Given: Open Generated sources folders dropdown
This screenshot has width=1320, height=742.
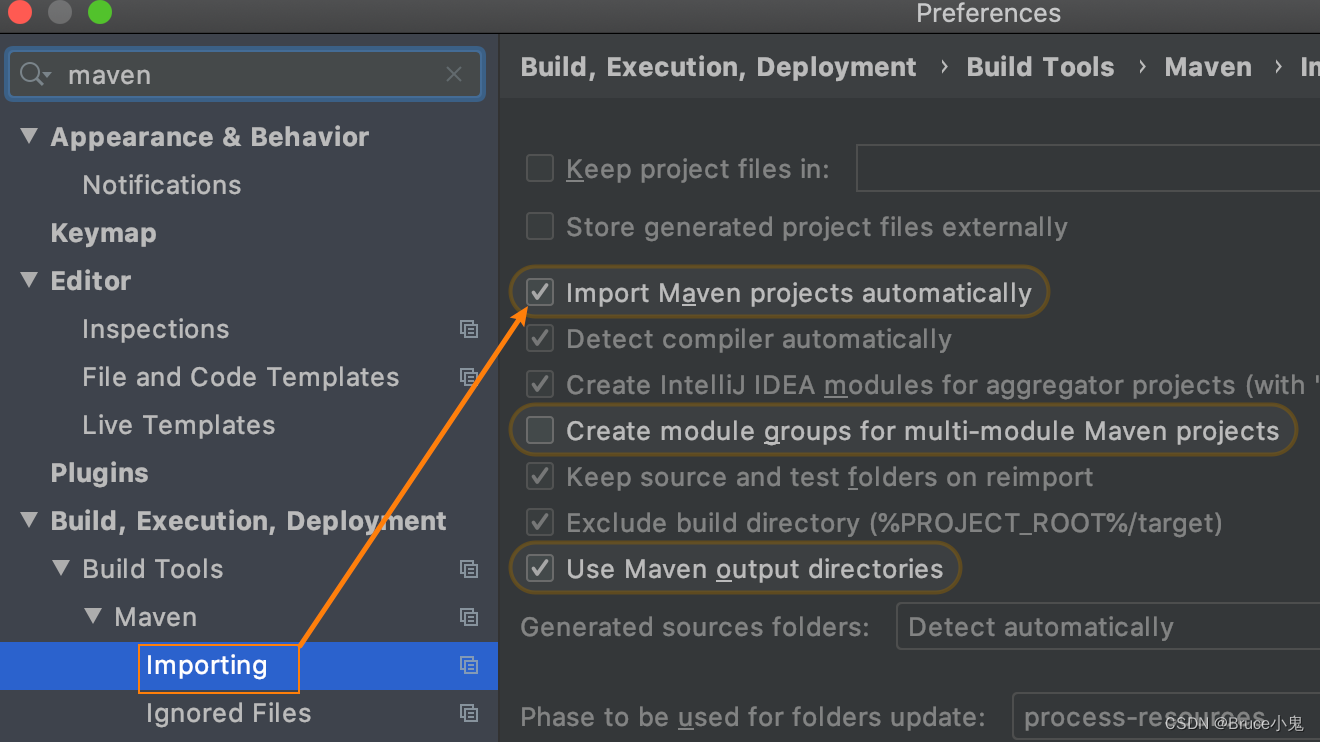Looking at the screenshot, I should (x=1108, y=627).
